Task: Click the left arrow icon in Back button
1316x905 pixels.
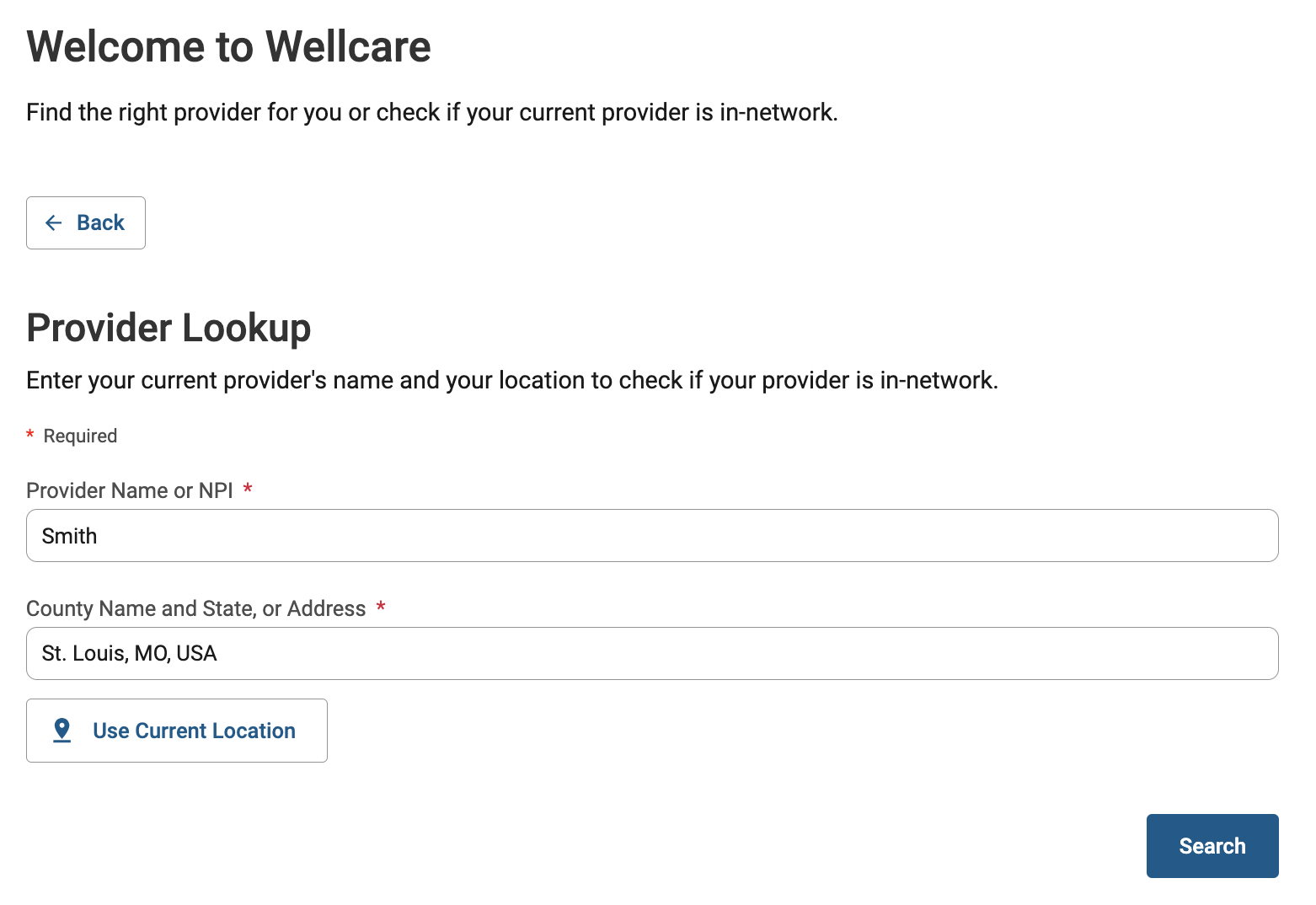Action: (54, 222)
